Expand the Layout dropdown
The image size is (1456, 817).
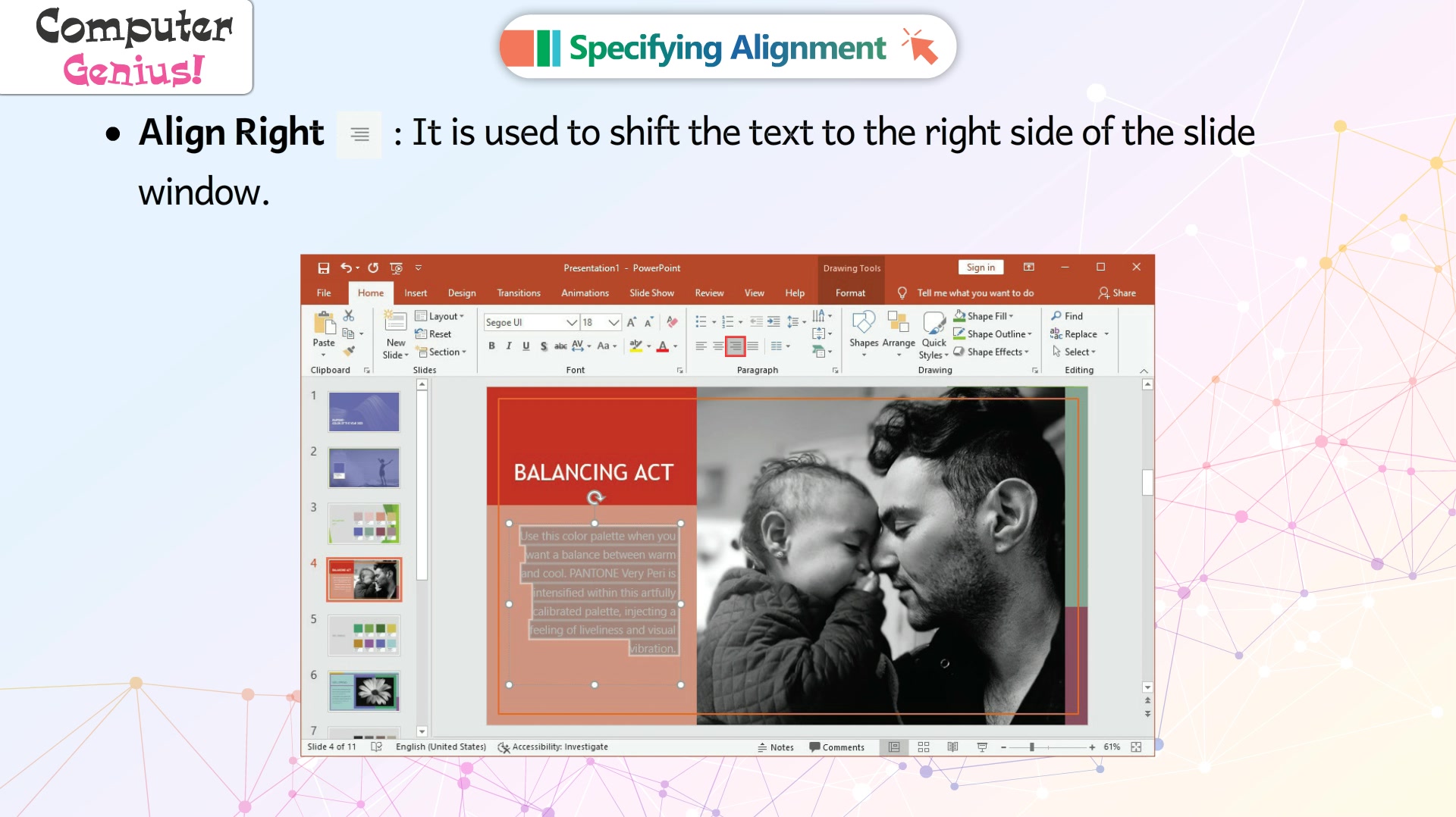(440, 316)
